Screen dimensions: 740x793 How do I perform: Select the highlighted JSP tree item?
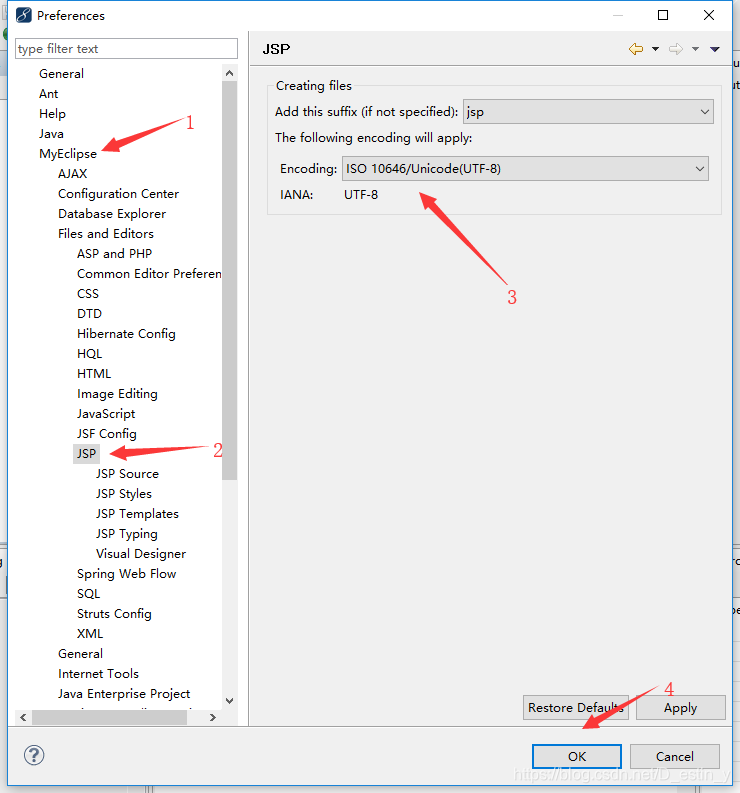(86, 454)
